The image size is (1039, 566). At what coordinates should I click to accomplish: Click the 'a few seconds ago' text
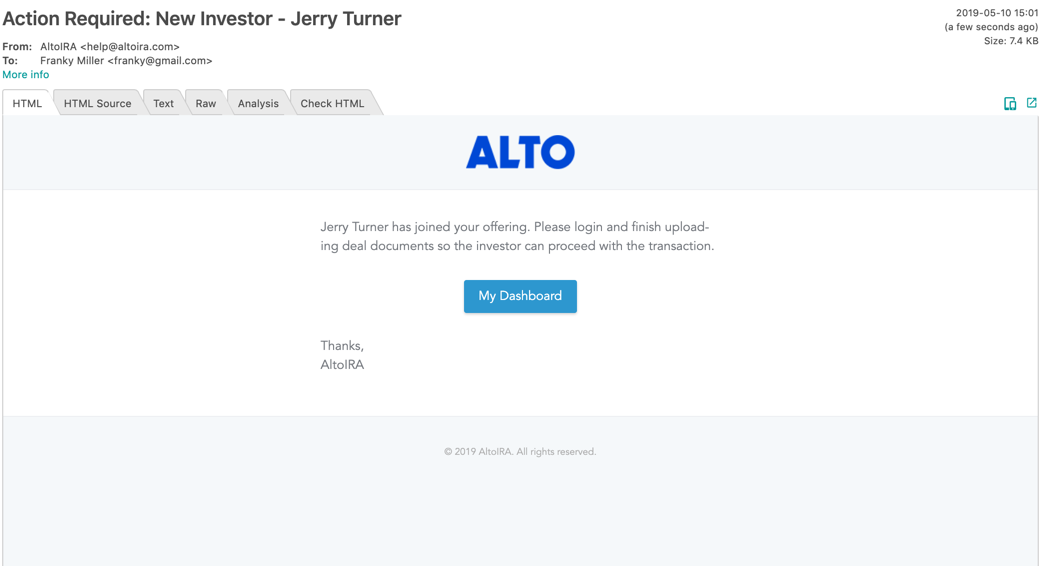click(991, 27)
